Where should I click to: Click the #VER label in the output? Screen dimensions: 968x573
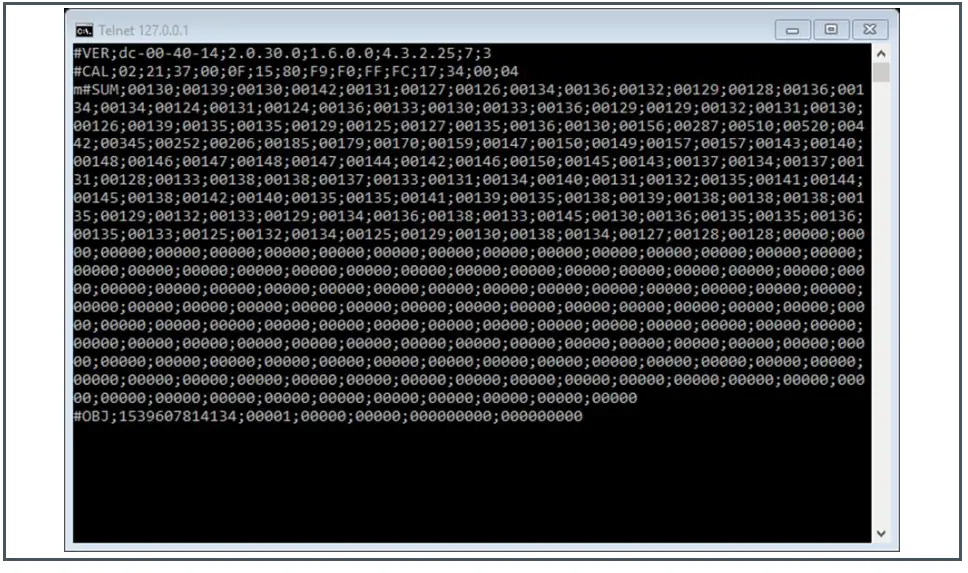(91, 53)
